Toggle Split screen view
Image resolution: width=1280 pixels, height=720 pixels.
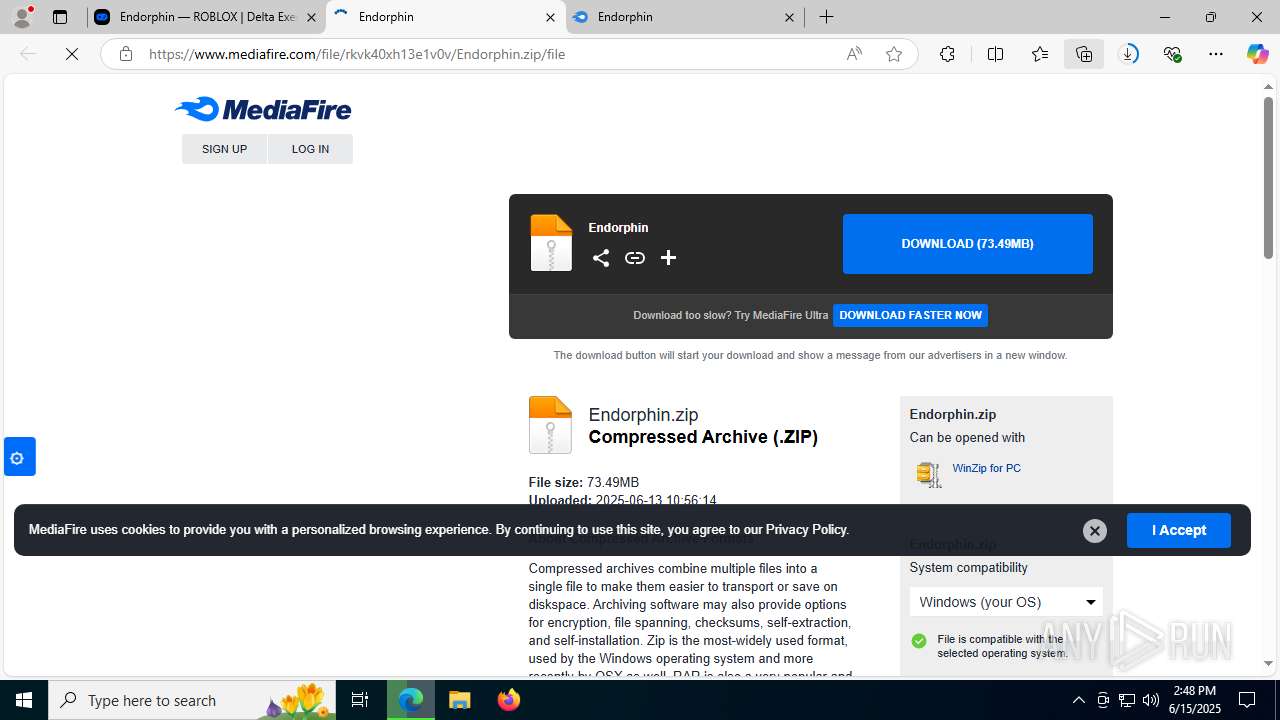tap(995, 54)
